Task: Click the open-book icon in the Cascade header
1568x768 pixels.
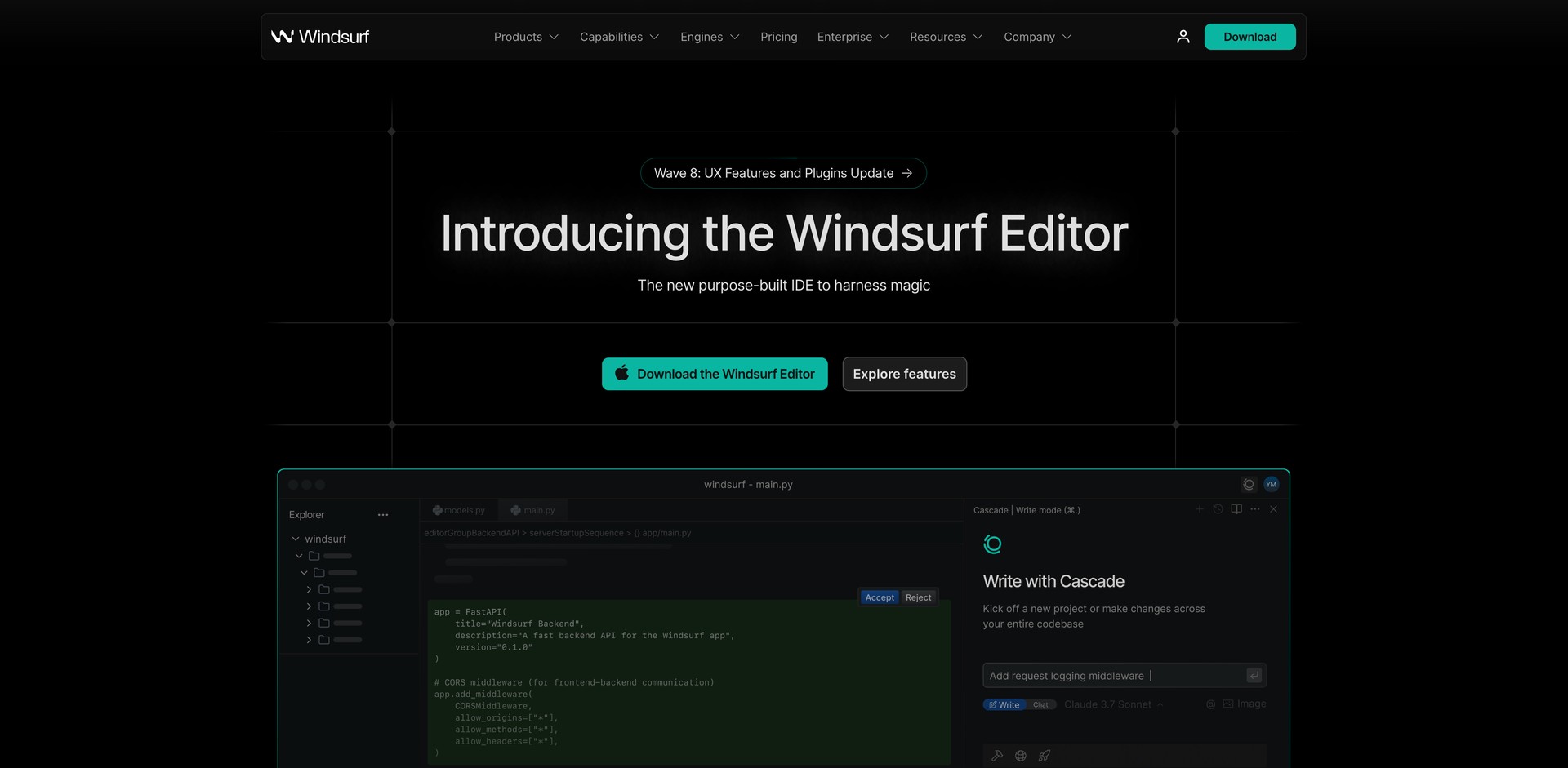Action: click(1236, 509)
